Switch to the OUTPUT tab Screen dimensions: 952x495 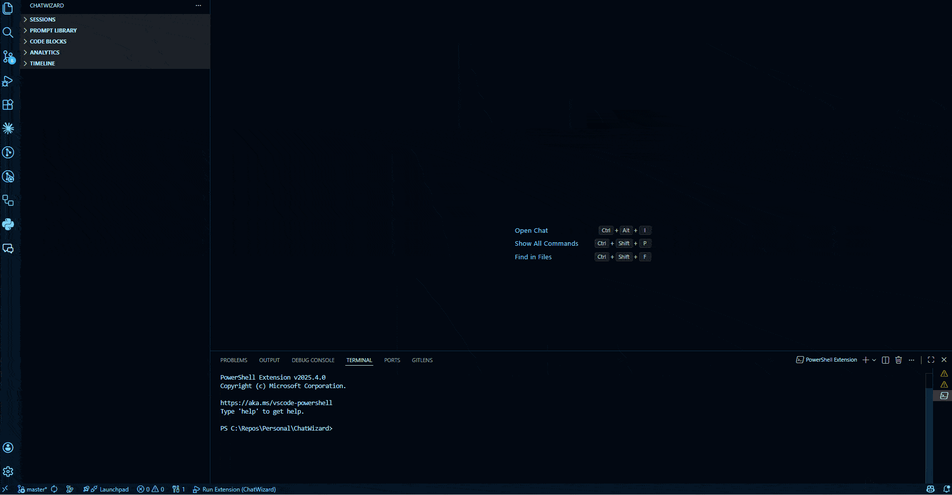pyautogui.click(x=269, y=360)
